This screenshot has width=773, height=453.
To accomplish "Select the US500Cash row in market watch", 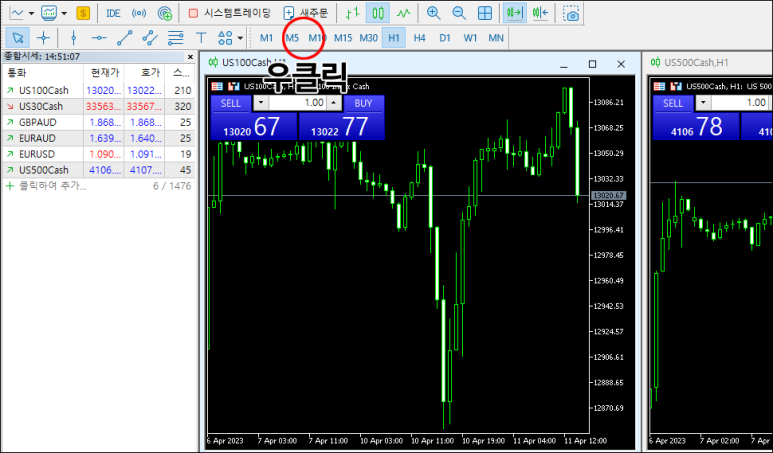I will tap(98, 170).
